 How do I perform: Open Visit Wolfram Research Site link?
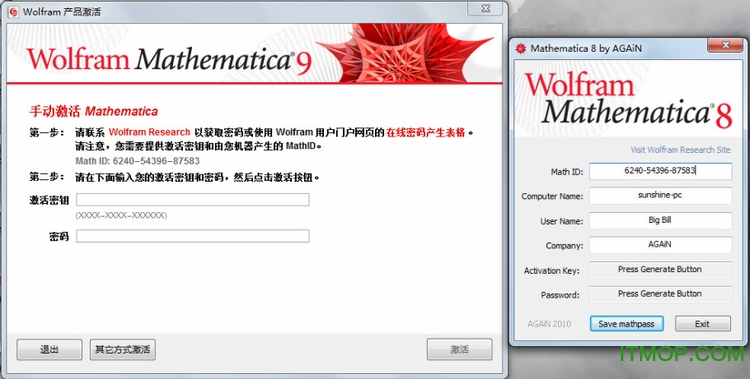[x=680, y=150]
